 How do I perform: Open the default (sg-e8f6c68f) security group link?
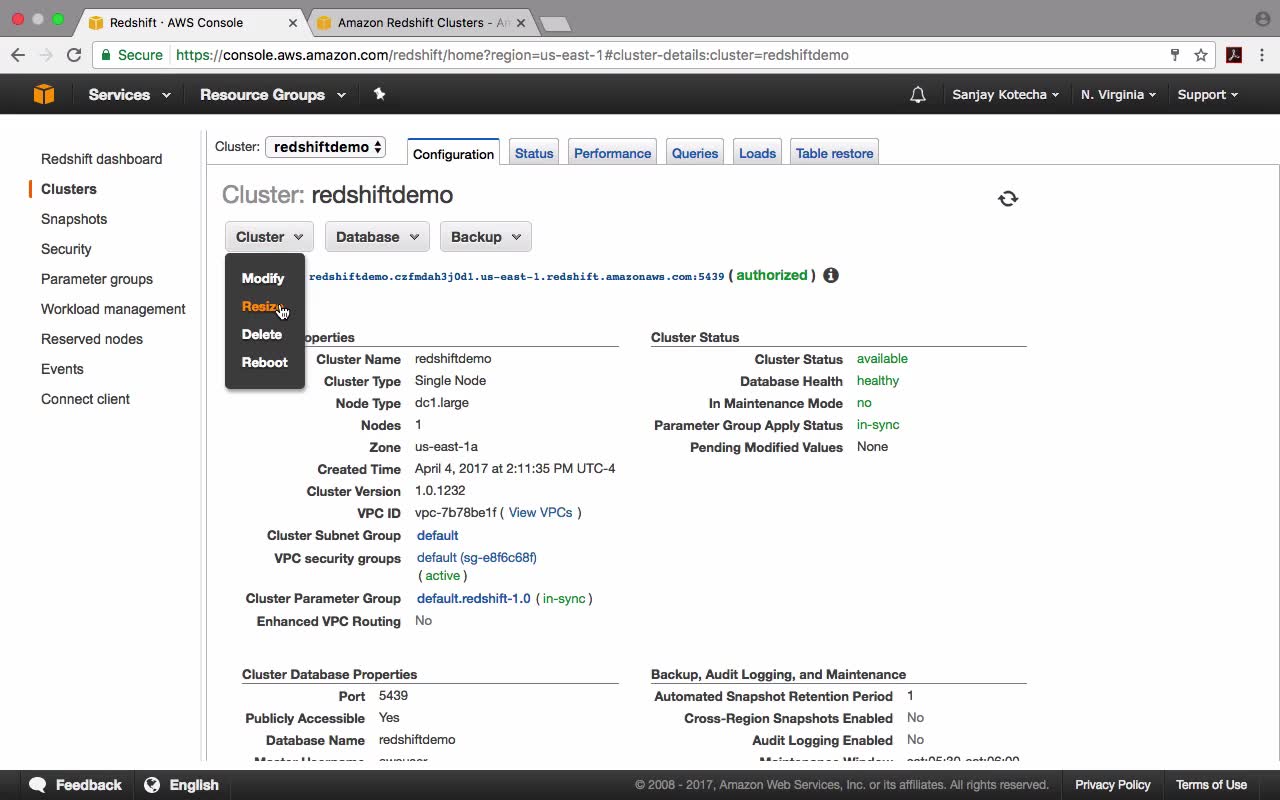[x=477, y=558]
